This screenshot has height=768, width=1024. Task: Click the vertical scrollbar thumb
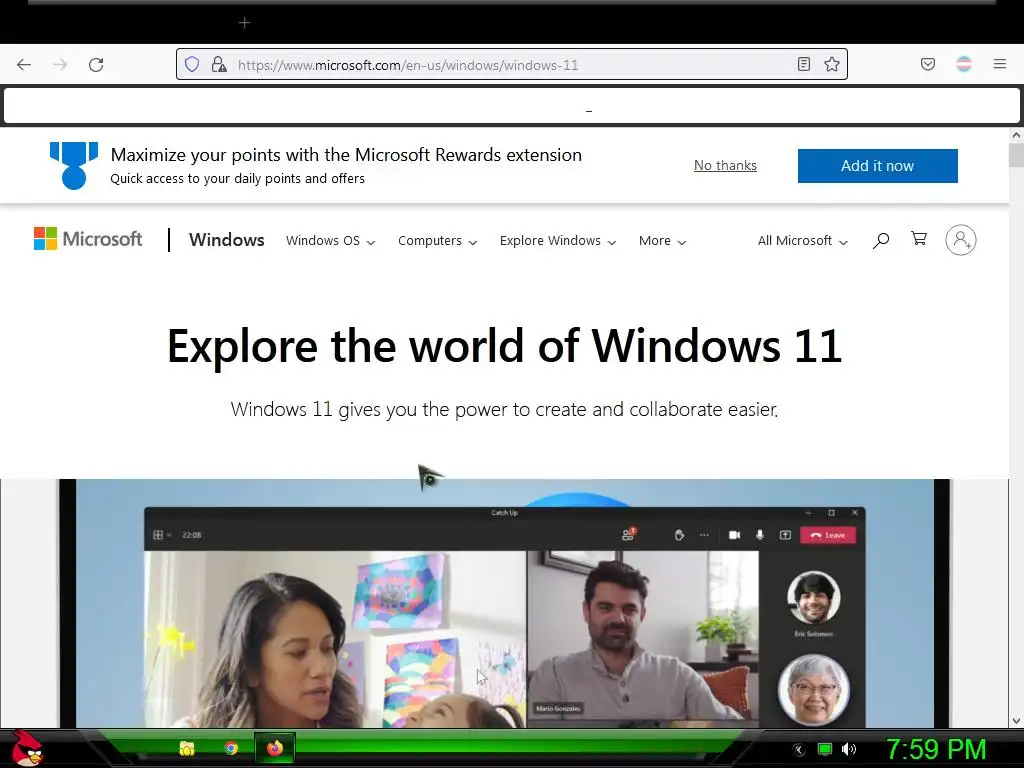1016,155
